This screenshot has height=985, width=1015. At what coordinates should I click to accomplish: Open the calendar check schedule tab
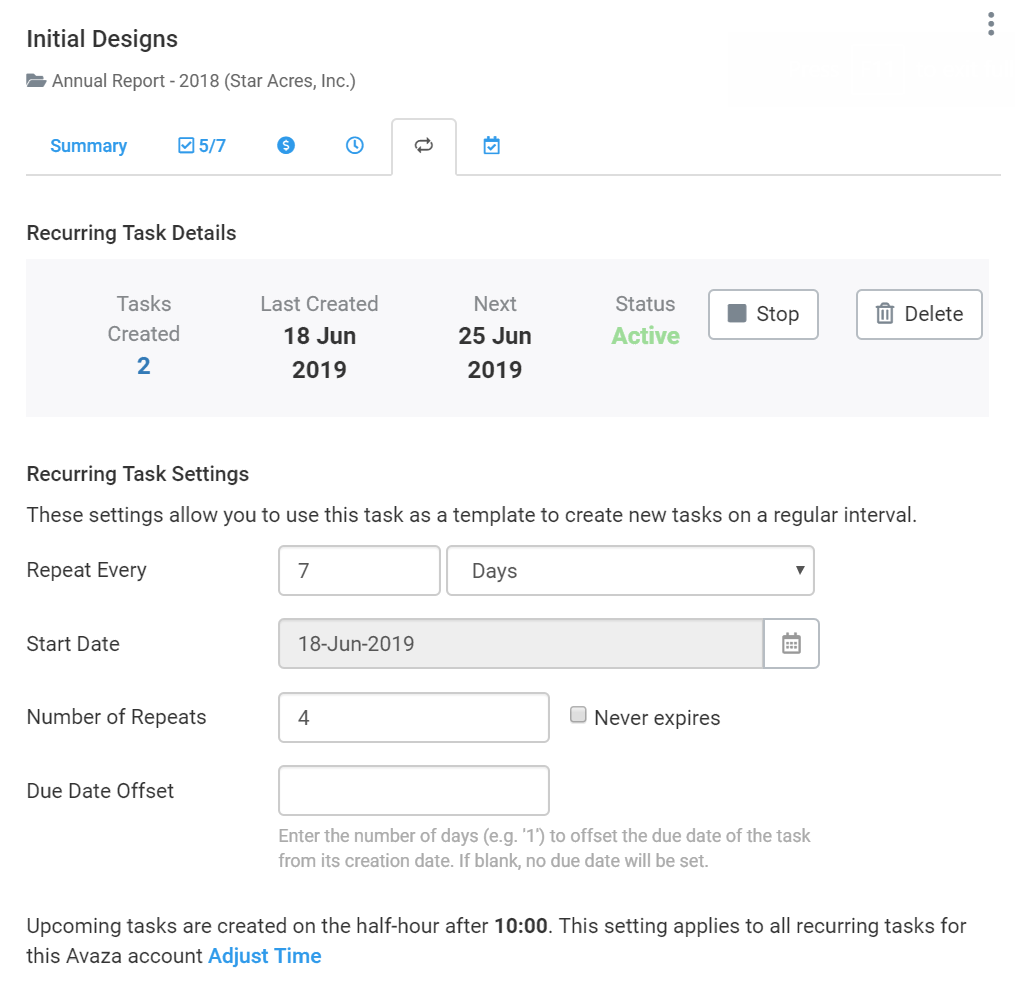(492, 146)
